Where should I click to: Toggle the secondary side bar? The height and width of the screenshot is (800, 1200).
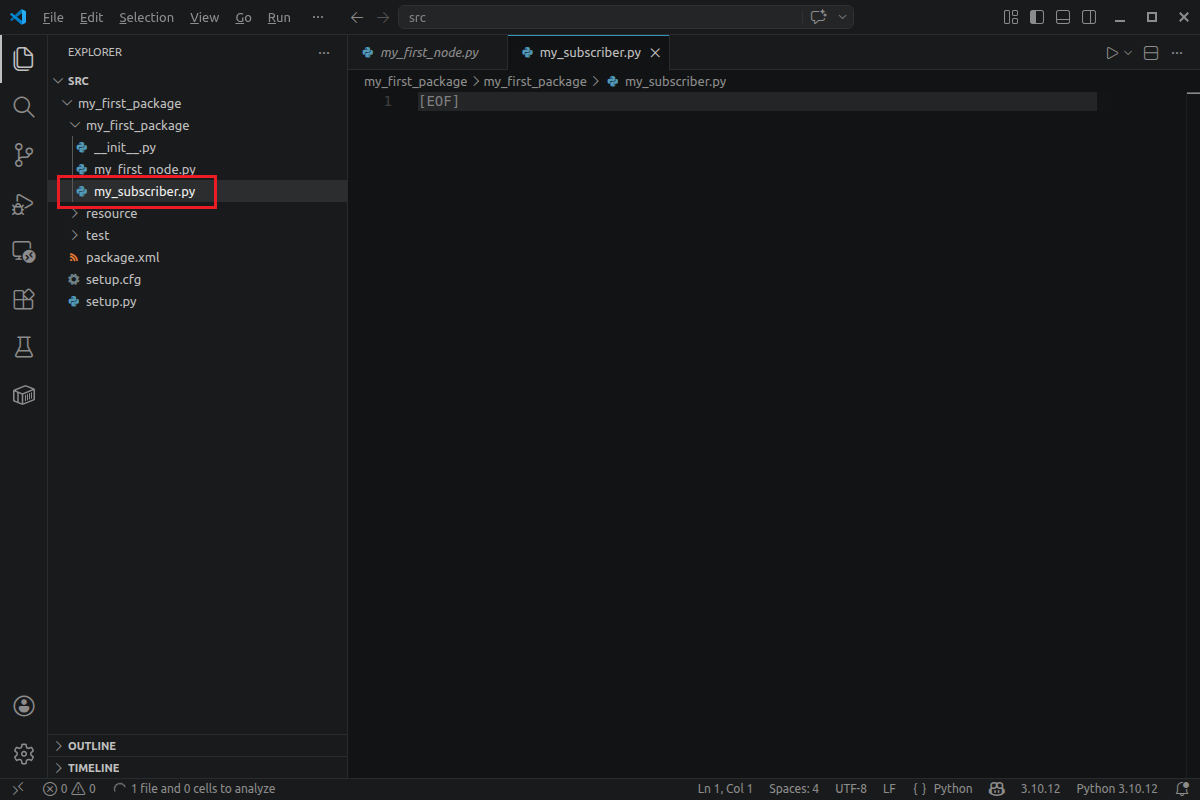(x=1089, y=17)
